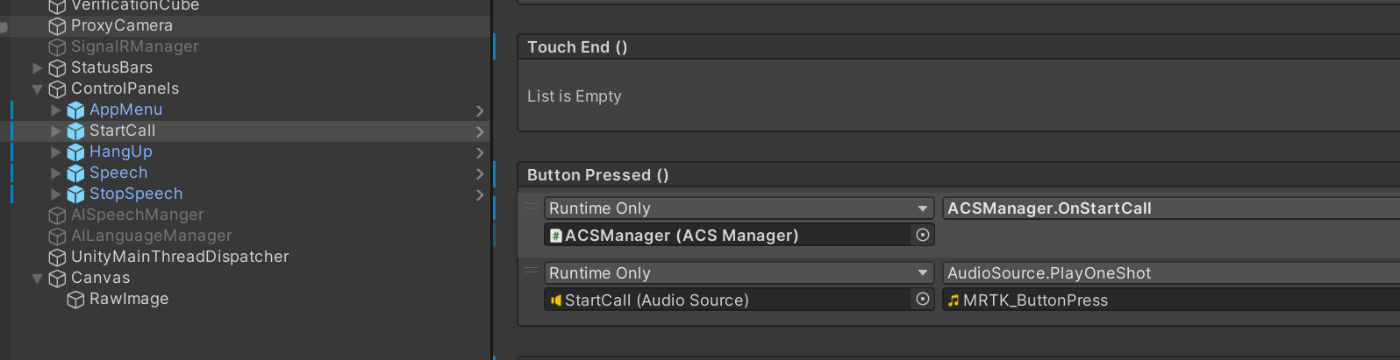Open the StartCall prefab via its chevron

tap(480, 131)
